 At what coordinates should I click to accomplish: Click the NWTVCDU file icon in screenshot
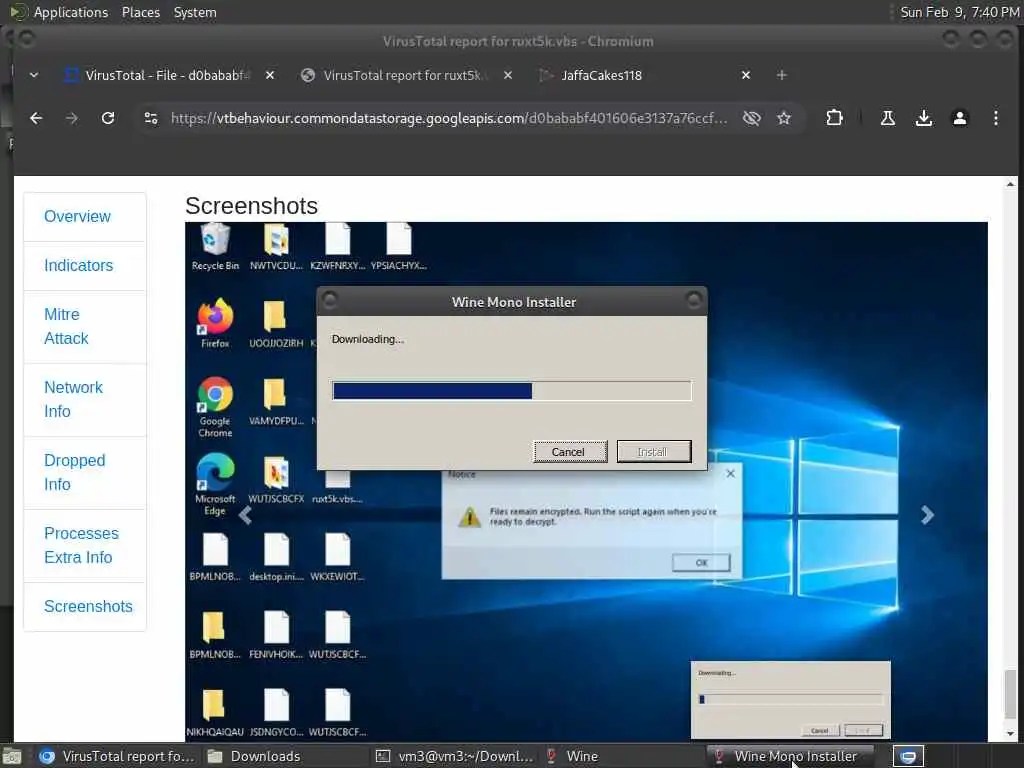click(x=276, y=246)
